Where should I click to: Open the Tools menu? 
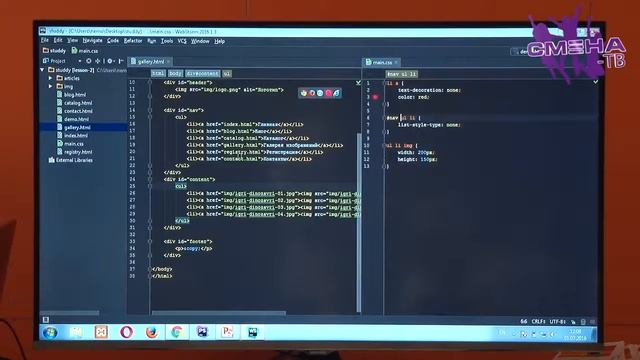[167, 41]
